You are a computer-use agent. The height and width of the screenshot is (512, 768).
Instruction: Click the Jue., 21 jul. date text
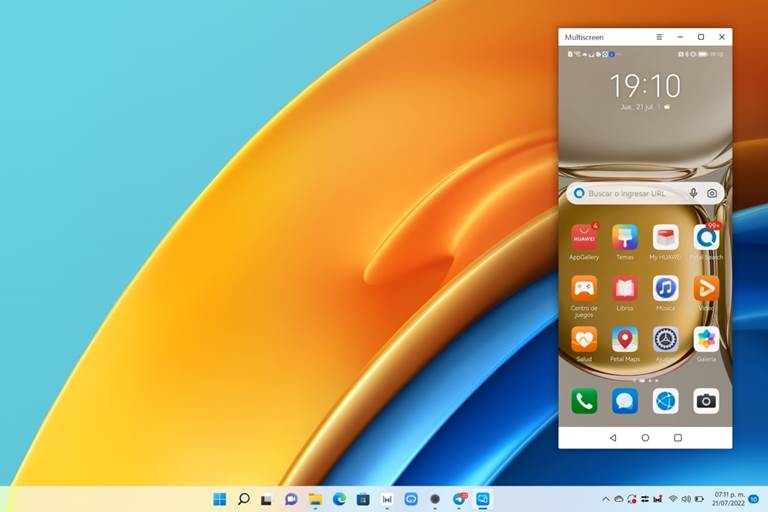click(x=636, y=107)
